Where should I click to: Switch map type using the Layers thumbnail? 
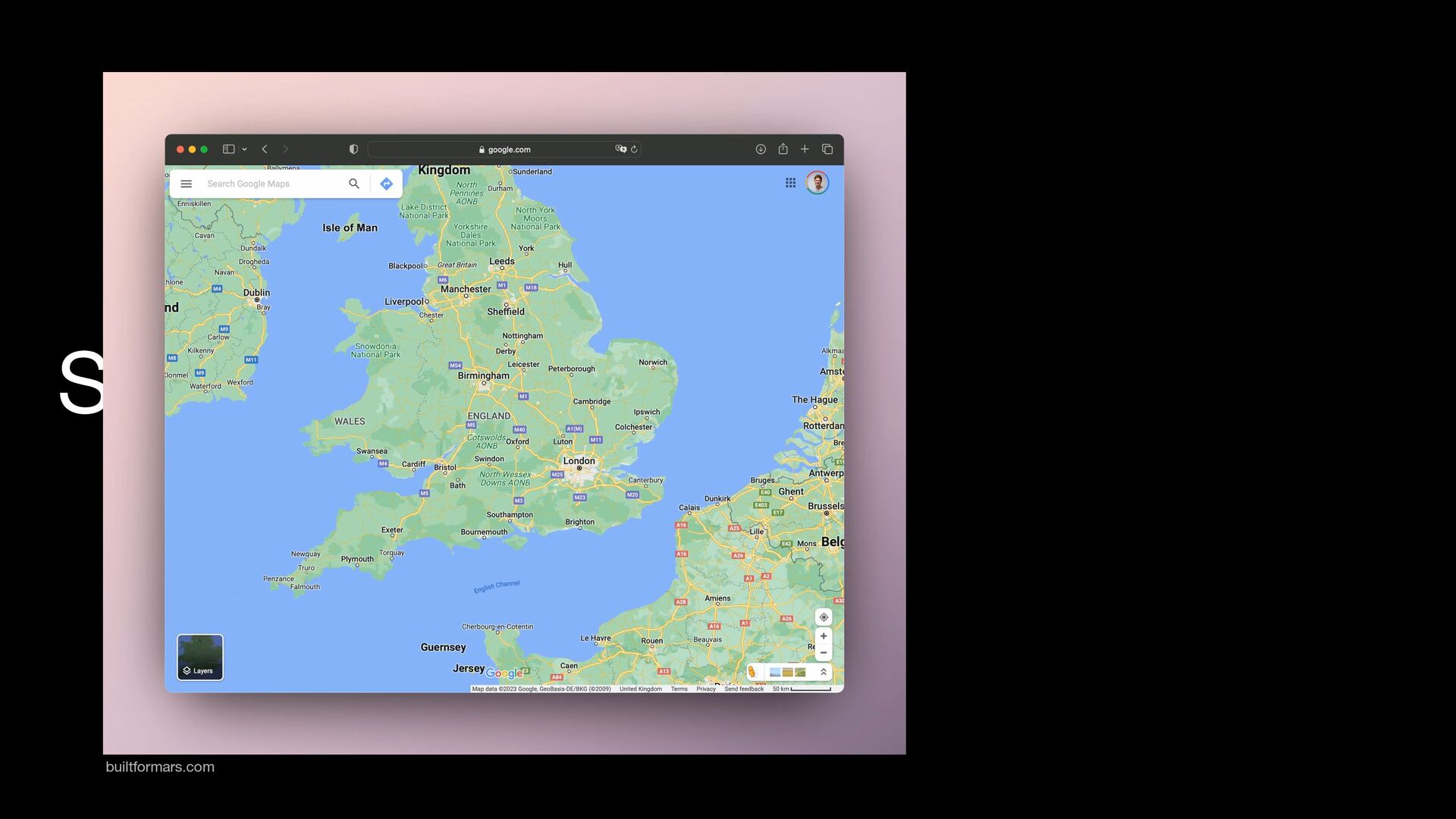click(200, 657)
